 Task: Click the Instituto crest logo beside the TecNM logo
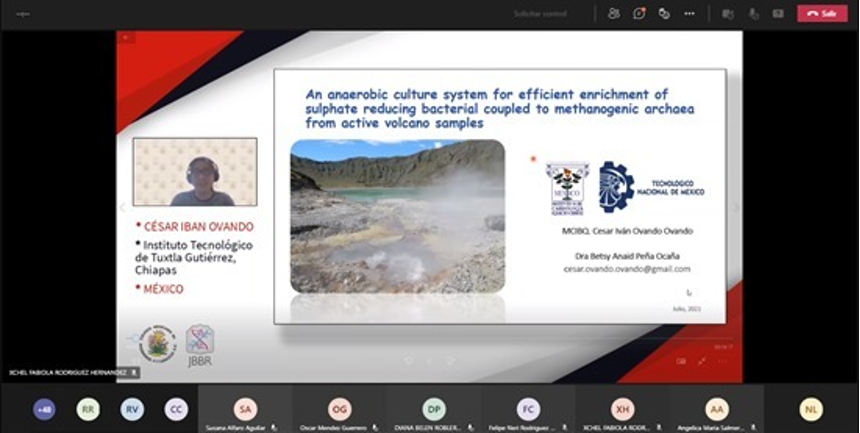click(567, 188)
